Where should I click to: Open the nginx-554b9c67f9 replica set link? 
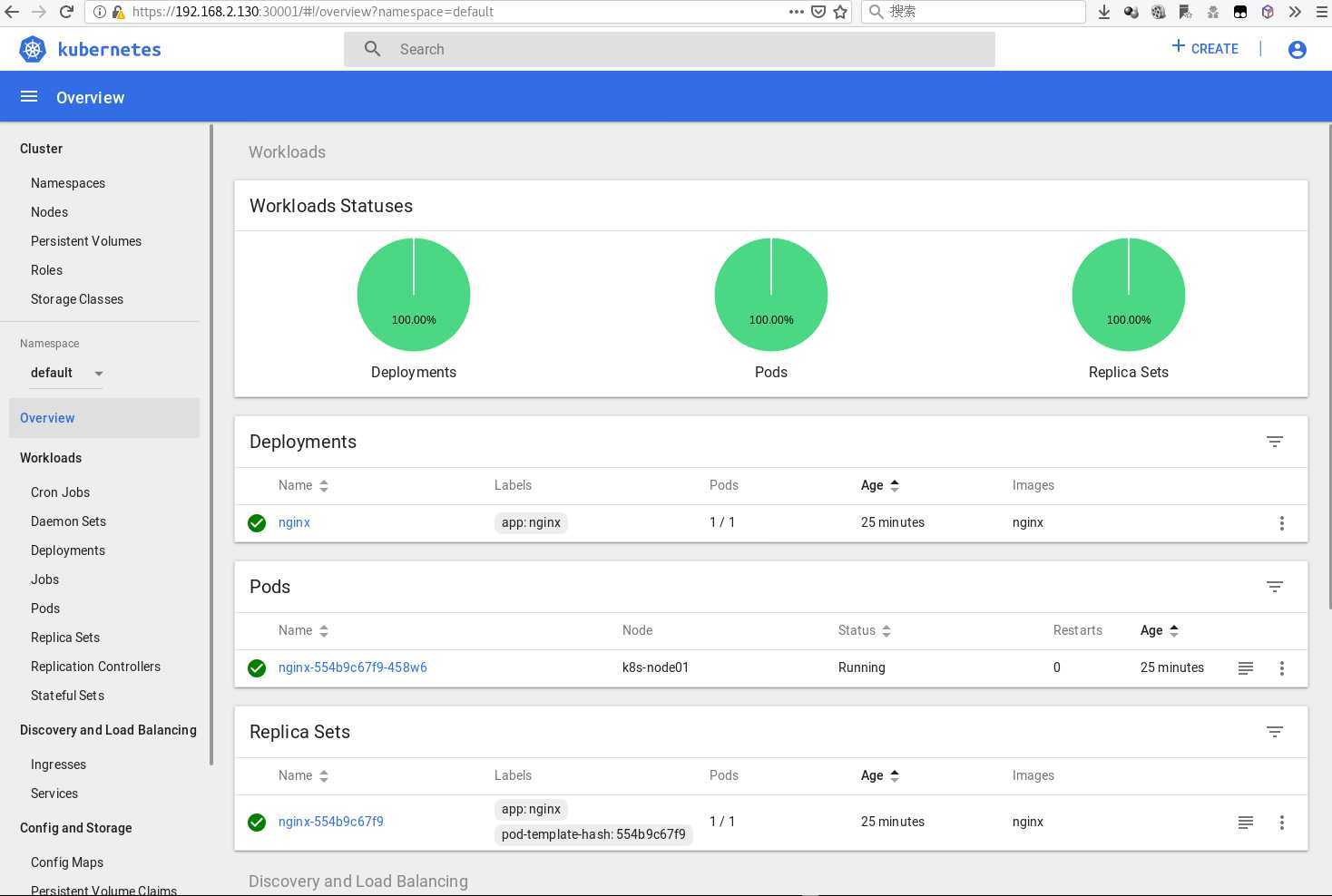330,822
